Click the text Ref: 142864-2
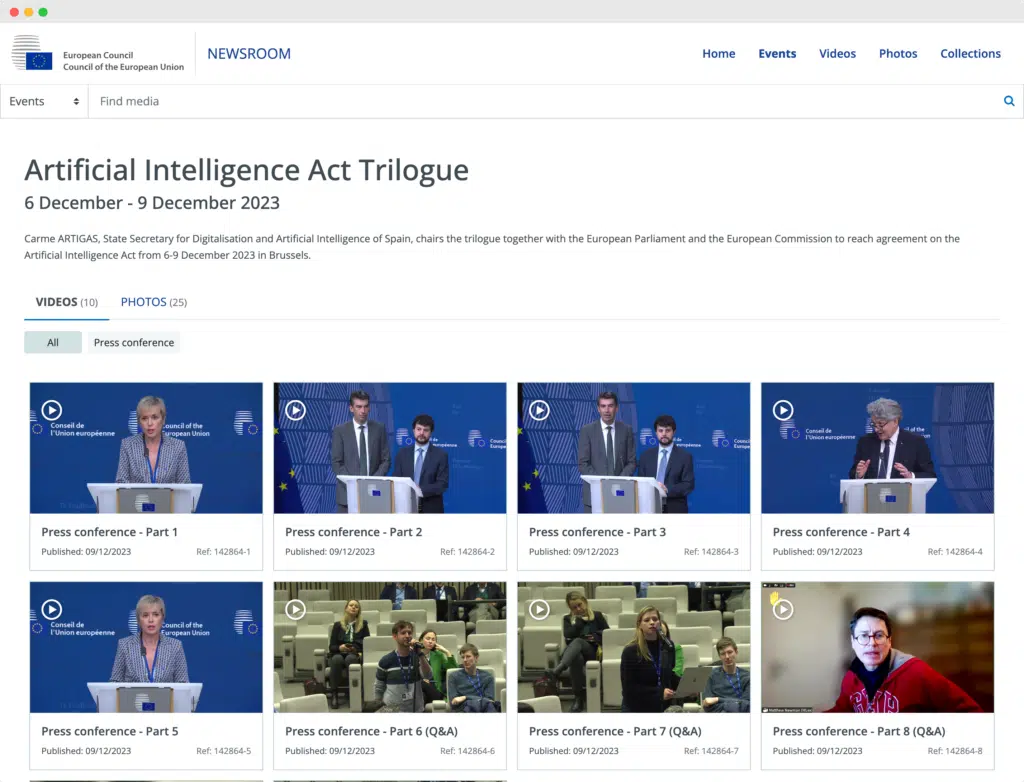Viewport: 1024px width, 782px height. click(467, 551)
